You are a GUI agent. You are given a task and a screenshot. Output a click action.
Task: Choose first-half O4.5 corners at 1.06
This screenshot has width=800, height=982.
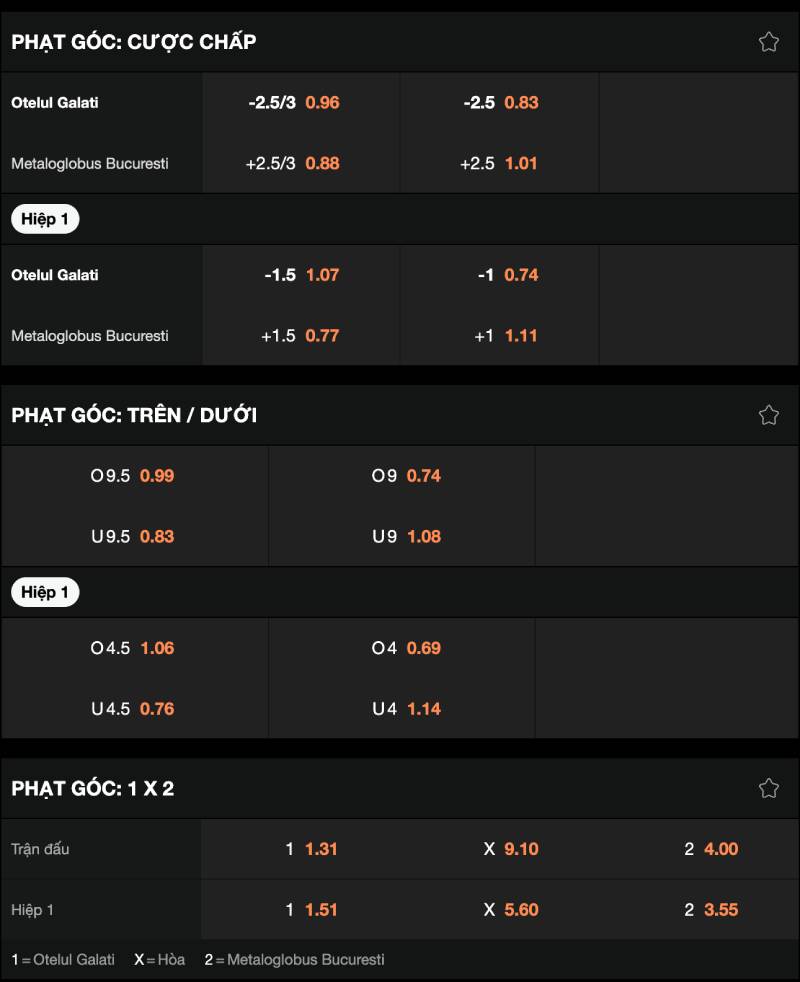pos(134,648)
